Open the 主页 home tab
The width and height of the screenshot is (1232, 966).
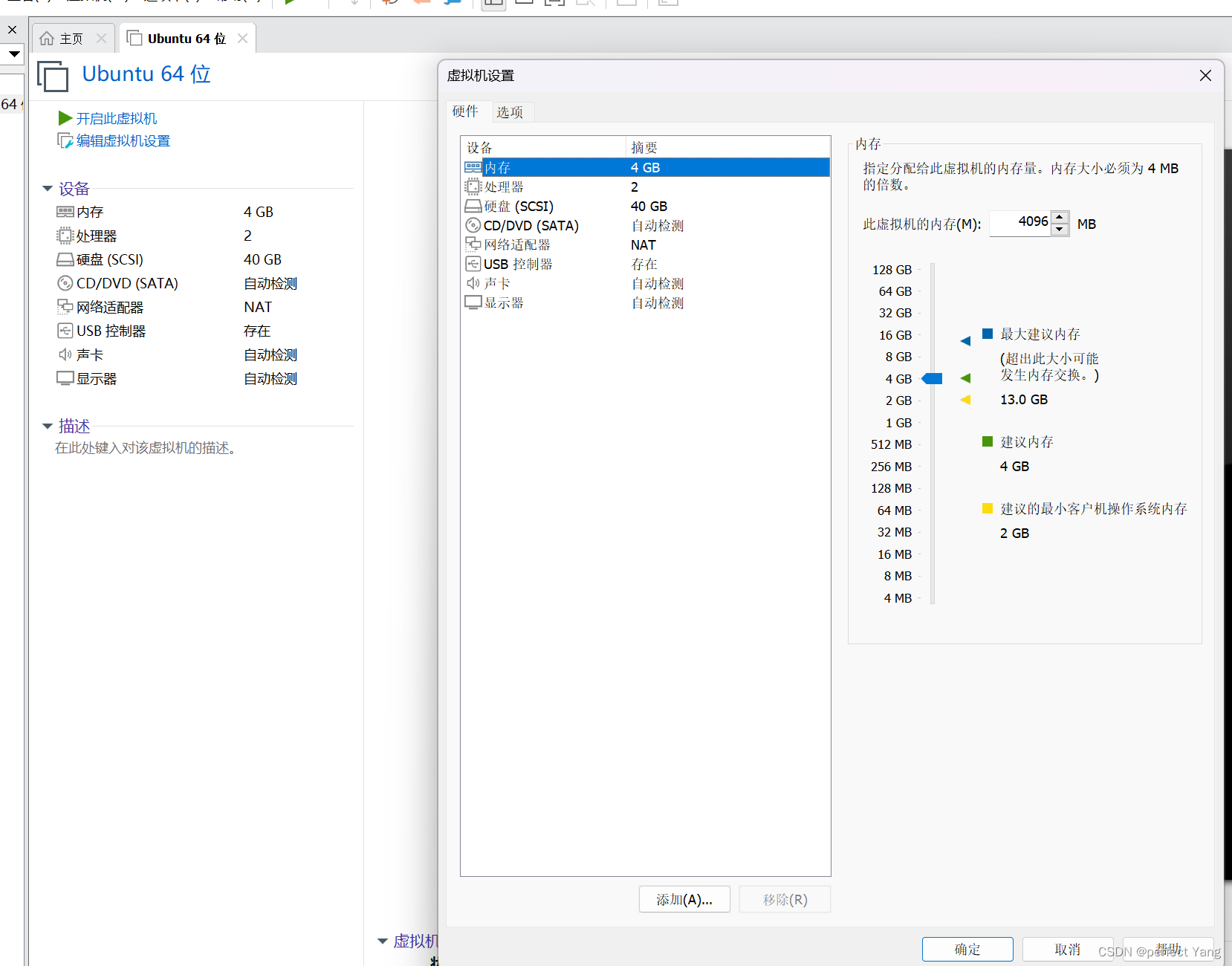[x=73, y=39]
